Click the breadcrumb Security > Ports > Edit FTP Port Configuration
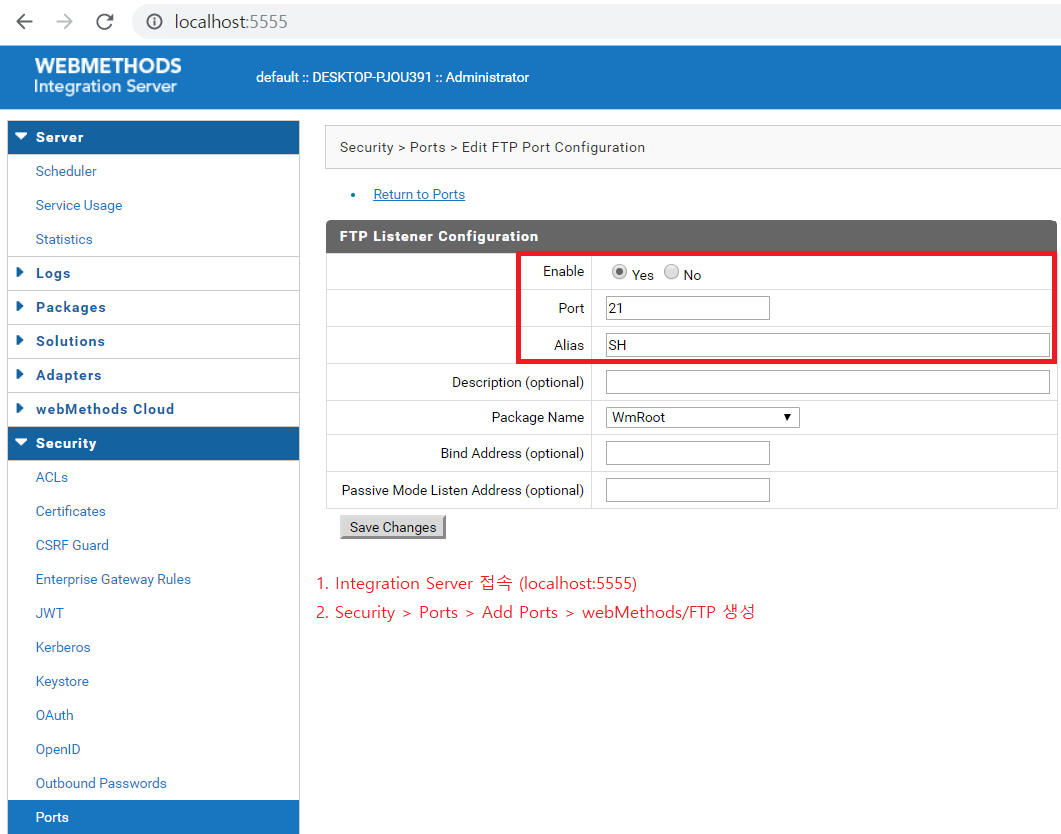The height and width of the screenshot is (834, 1061). coord(492,147)
